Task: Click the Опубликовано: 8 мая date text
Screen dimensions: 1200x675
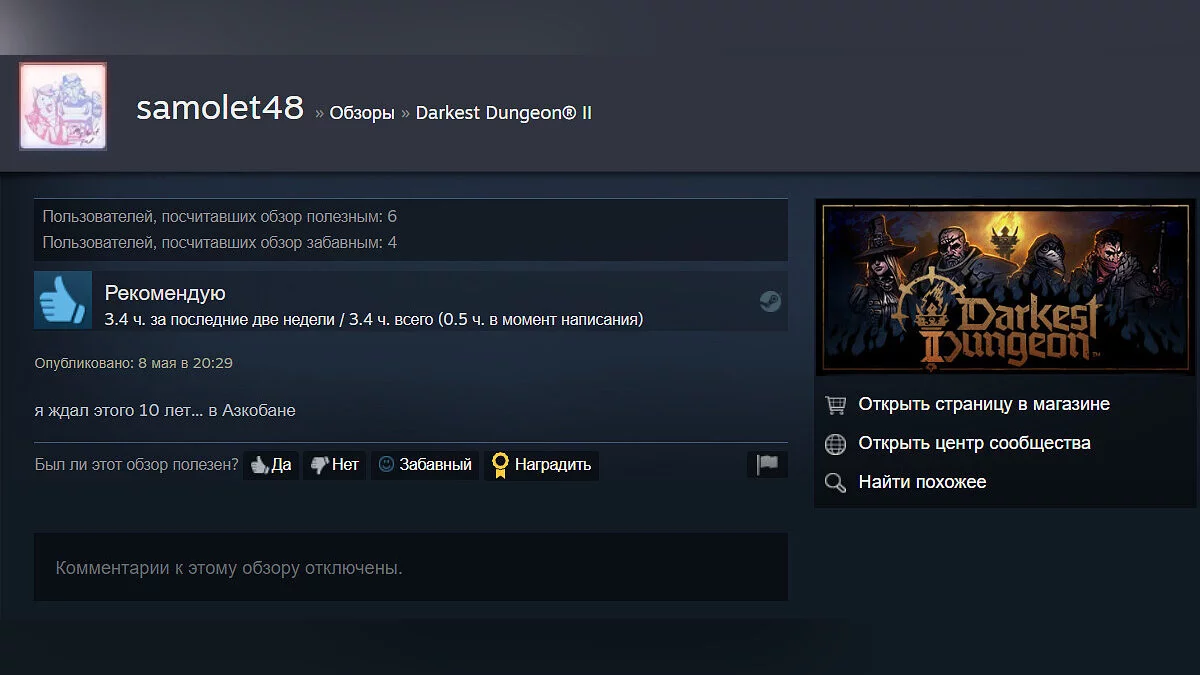Action: pyautogui.click(x=133, y=363)
